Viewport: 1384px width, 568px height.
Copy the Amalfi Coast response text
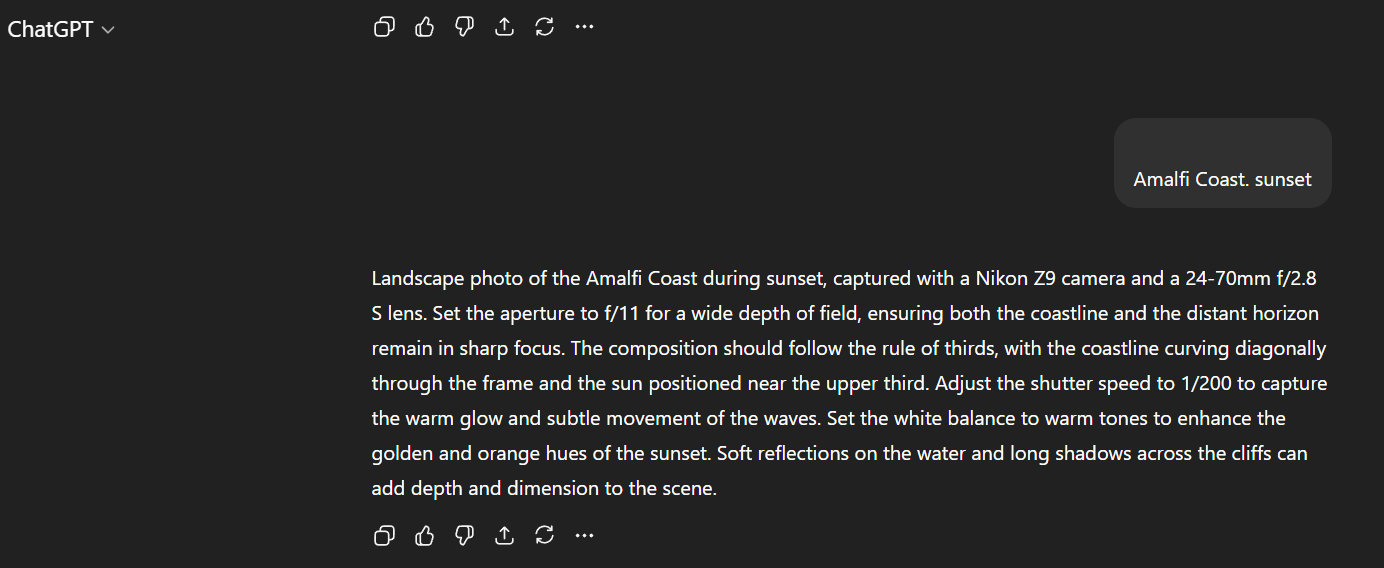tap(384, 535)
